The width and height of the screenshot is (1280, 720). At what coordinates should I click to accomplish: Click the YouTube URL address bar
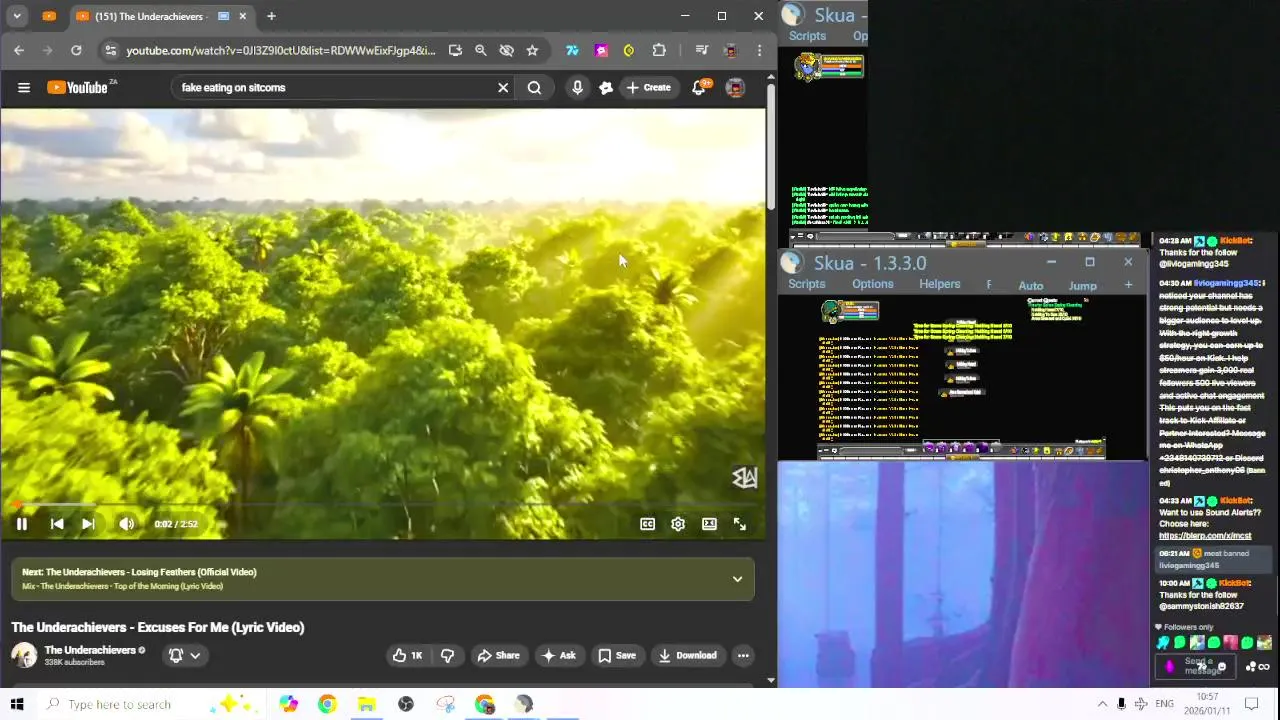pyautogui.click(x=281, y=50)
